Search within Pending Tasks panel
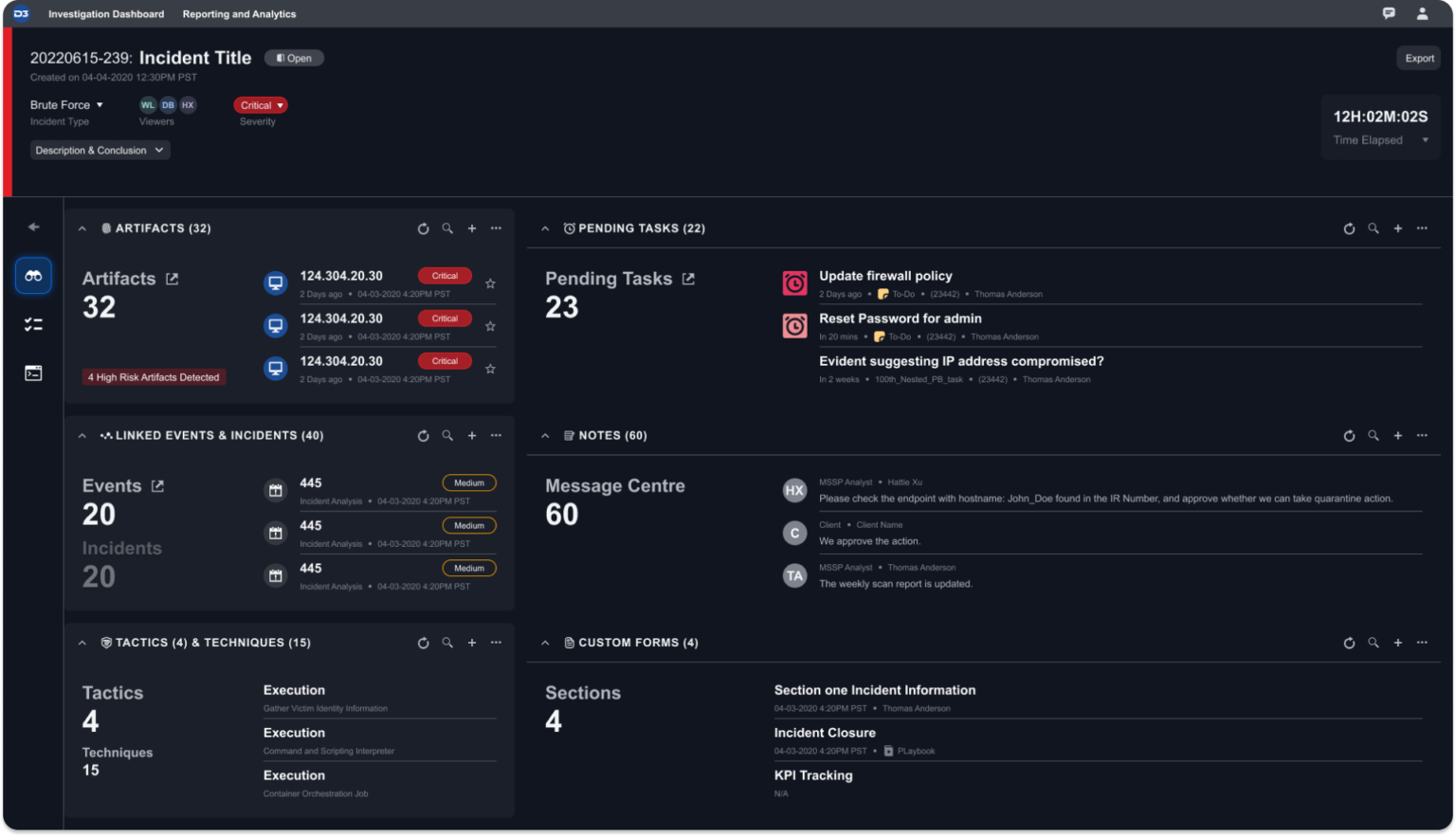The width and height of the screenshot is (1456, 836). coord(1373,228)
